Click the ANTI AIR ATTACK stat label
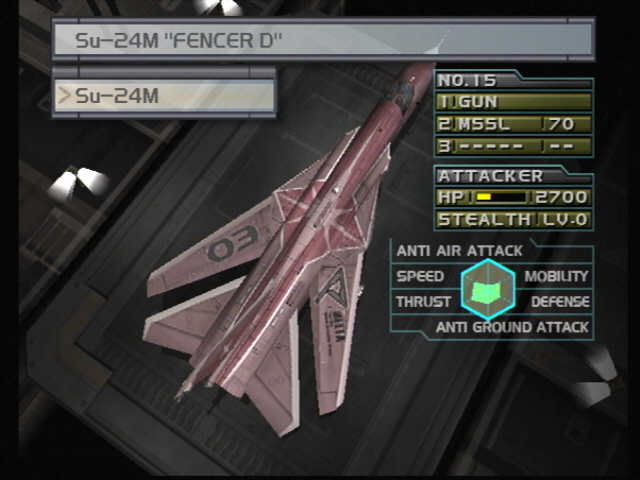This screenshot has height=480, width=640. (x=459, y=251)
